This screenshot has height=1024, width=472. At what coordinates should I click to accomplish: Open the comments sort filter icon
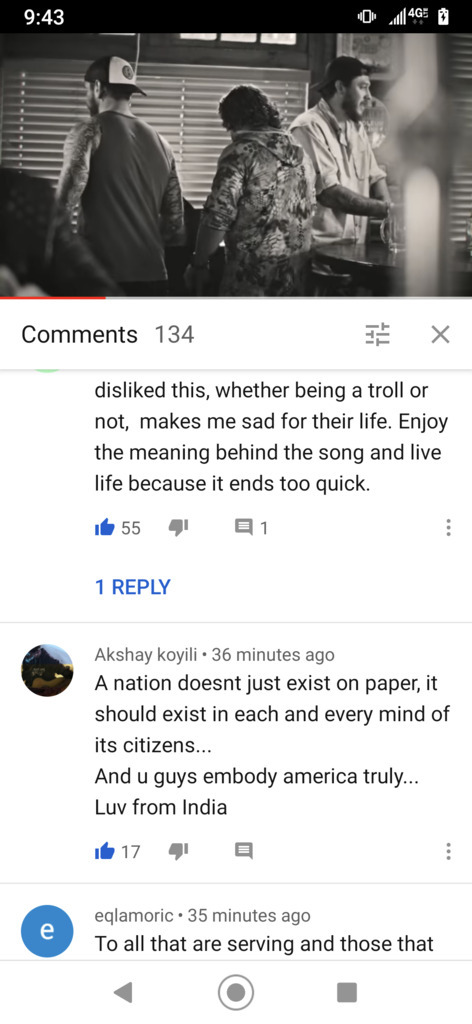coord(377,334)
